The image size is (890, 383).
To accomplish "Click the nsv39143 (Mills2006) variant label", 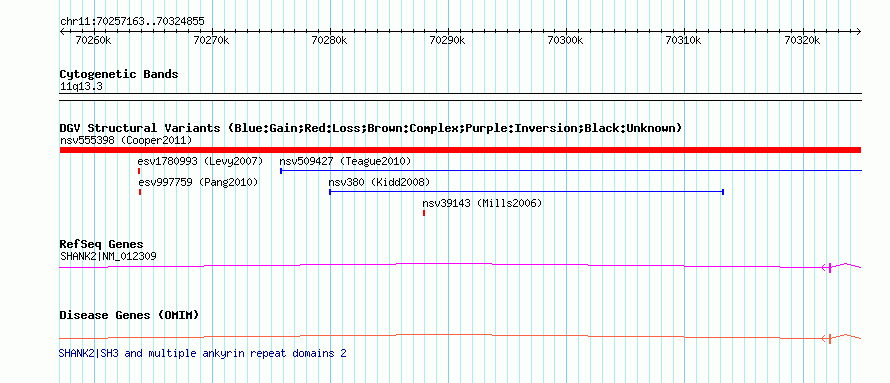I will (x=482, y=203).
